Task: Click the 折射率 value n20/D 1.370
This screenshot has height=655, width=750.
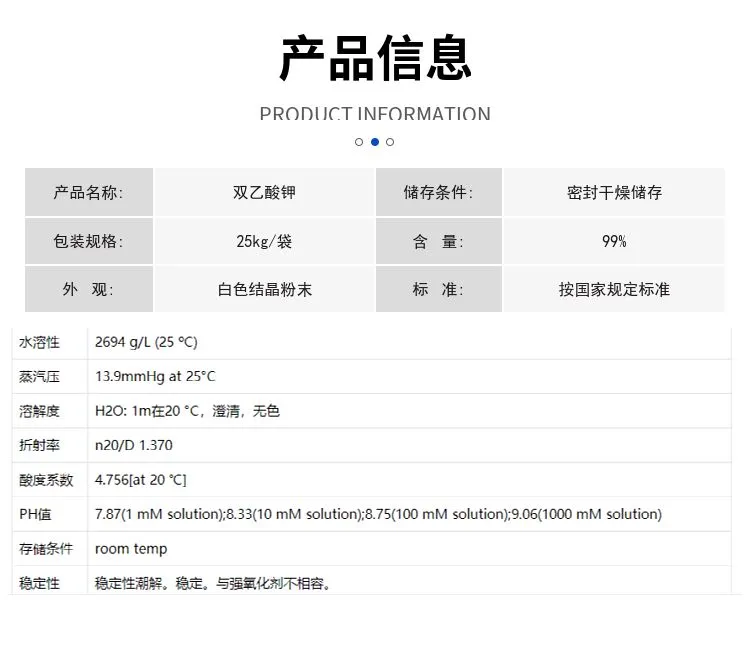Action: pyautogui.click(x=133, y=445)
